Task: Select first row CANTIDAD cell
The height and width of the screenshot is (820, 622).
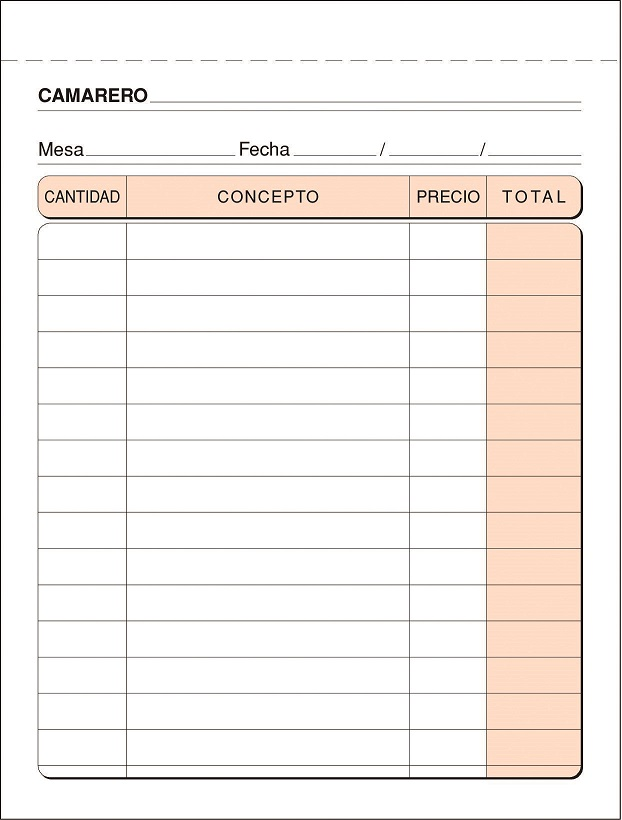Action: pyautogui.click(x=82, y=242)
